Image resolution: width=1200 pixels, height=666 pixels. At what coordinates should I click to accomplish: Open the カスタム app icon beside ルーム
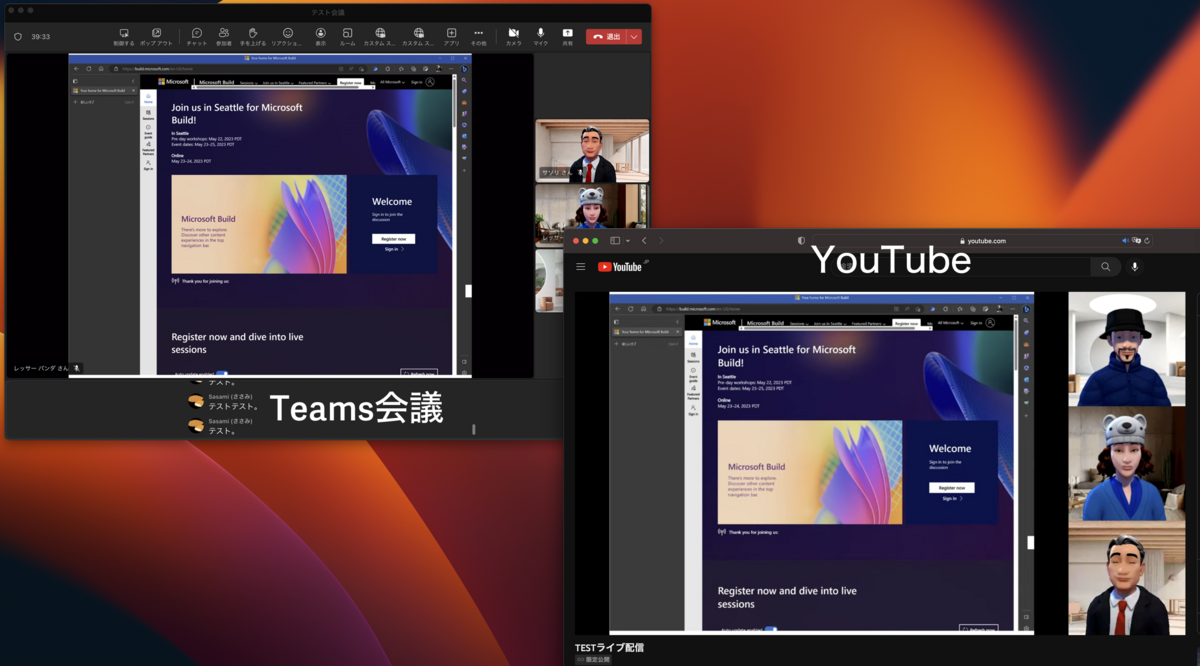pos(380,37)
